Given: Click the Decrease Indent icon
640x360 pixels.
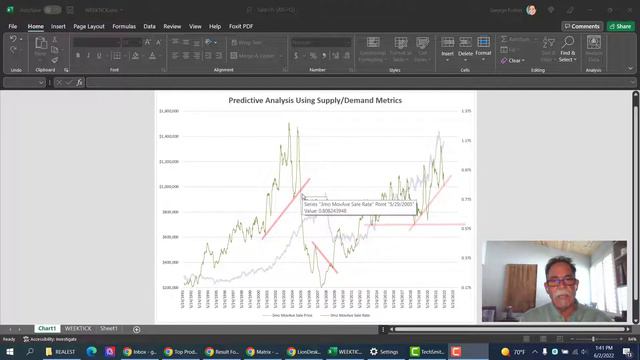Looking at the screenshot, I should [208, 56].
